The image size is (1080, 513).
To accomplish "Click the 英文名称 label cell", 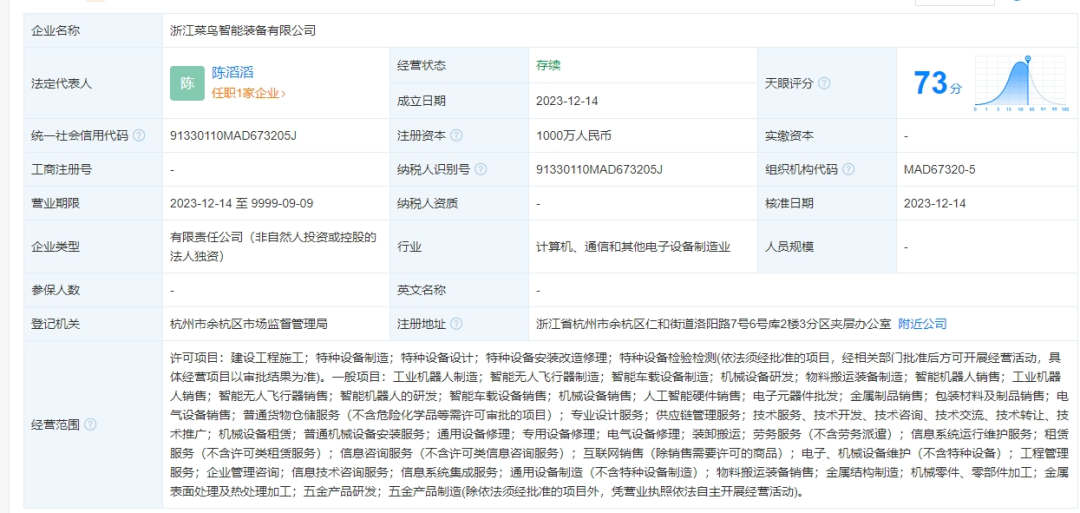I will 459,290.
